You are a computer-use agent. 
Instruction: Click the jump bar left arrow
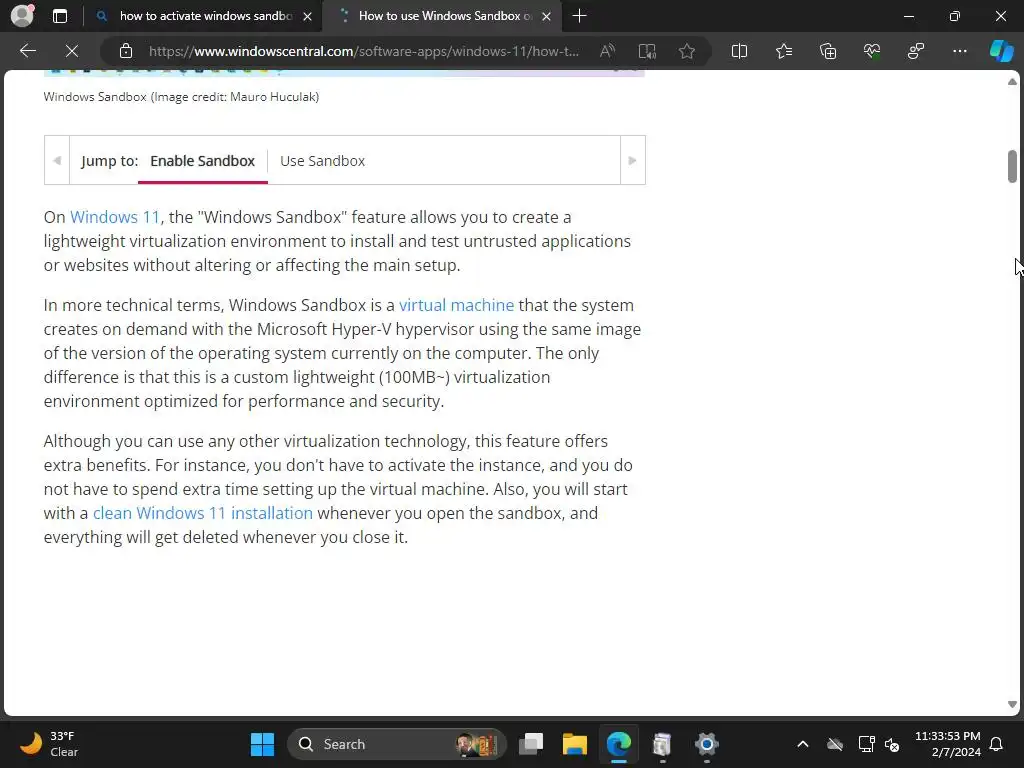[57, 160]
